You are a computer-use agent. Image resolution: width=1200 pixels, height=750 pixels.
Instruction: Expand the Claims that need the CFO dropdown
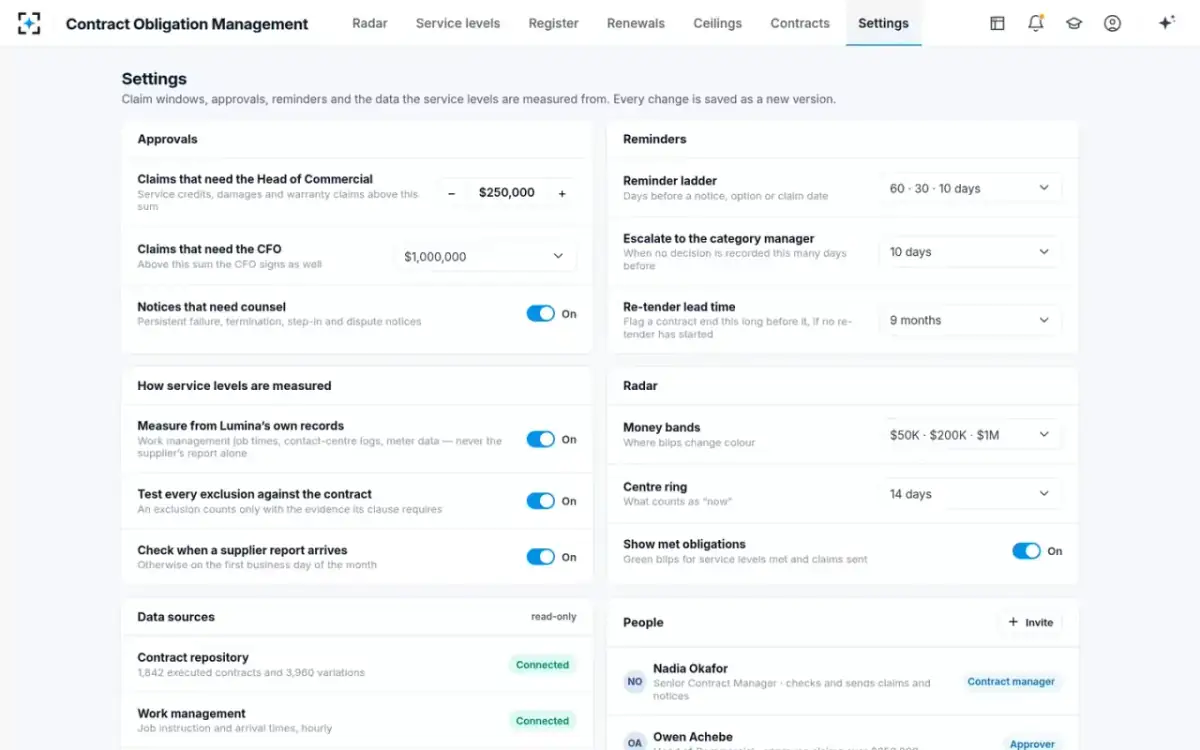click(485, 257)
